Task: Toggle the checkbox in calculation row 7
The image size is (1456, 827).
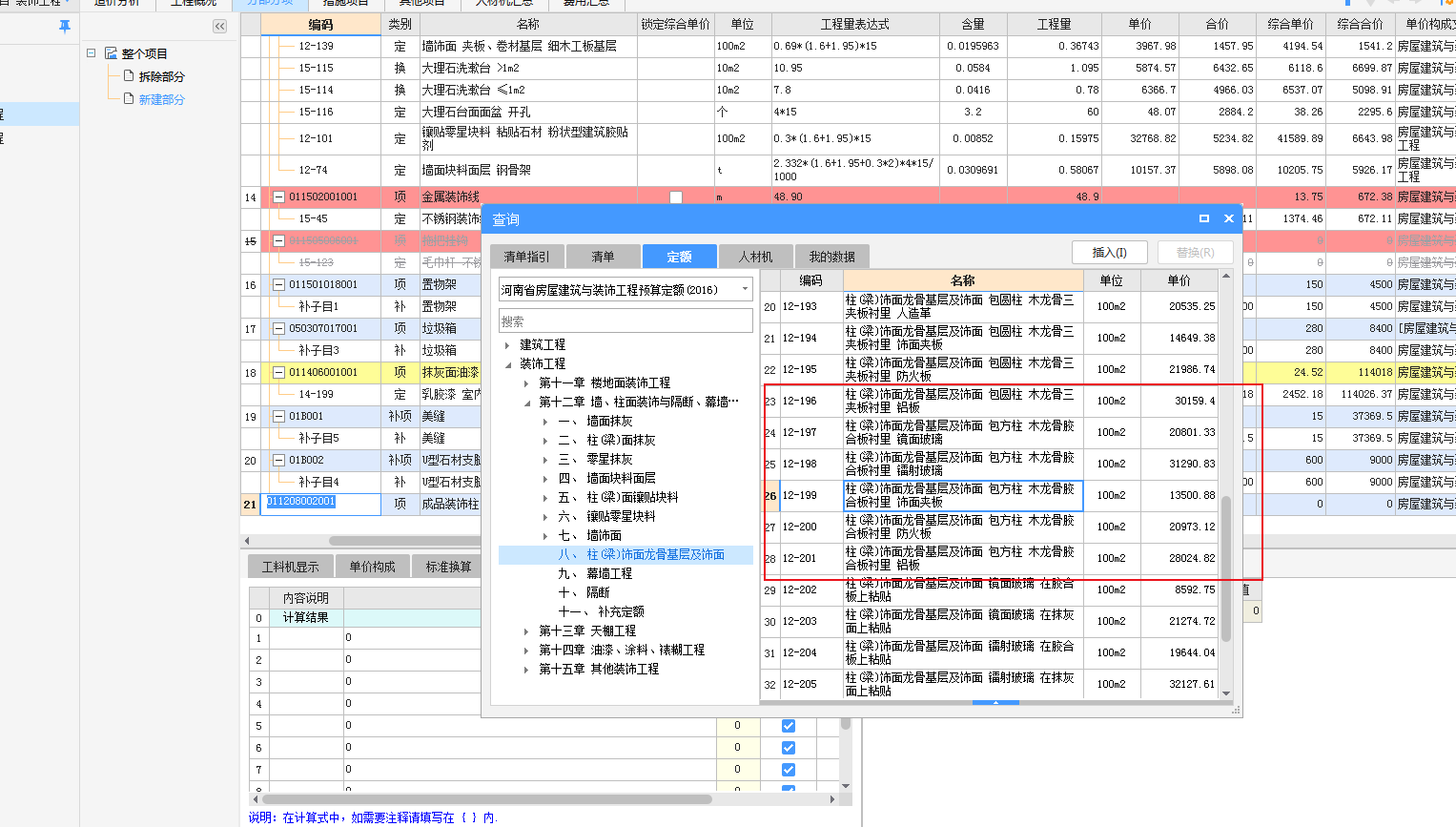Action: (x=789, y=770)
